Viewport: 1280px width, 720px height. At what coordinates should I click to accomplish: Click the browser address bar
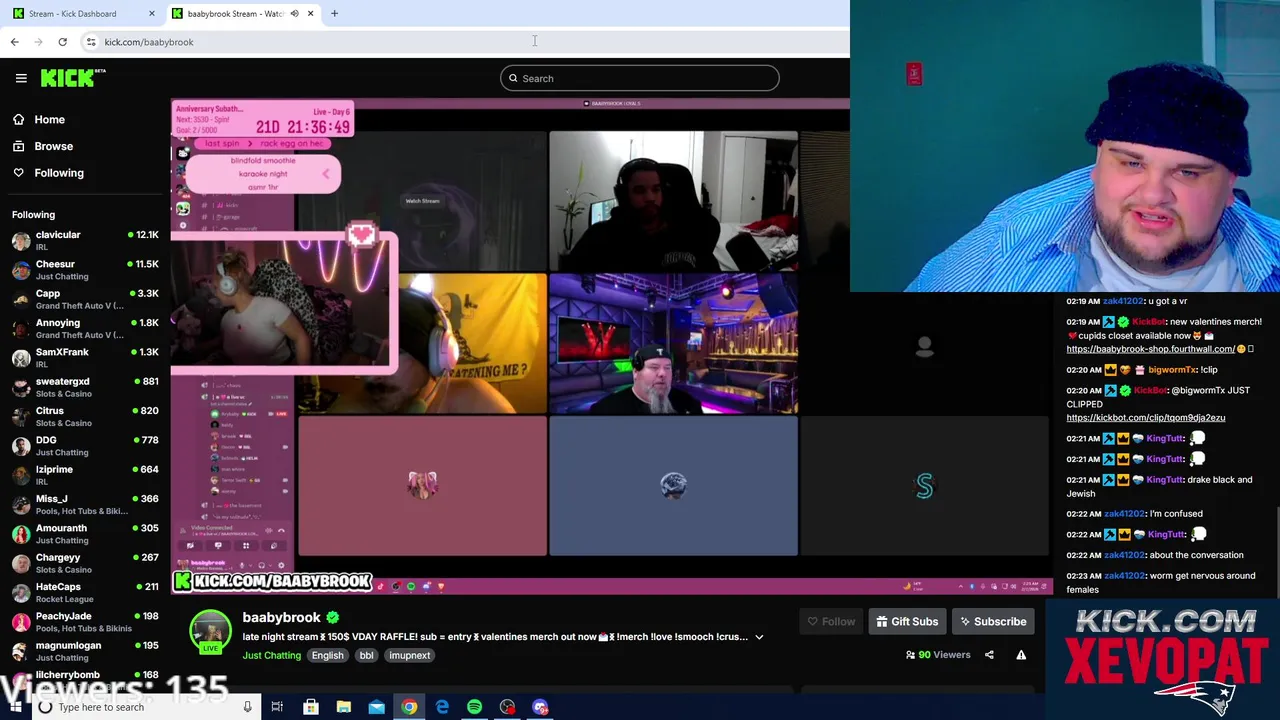pos(470,42)
